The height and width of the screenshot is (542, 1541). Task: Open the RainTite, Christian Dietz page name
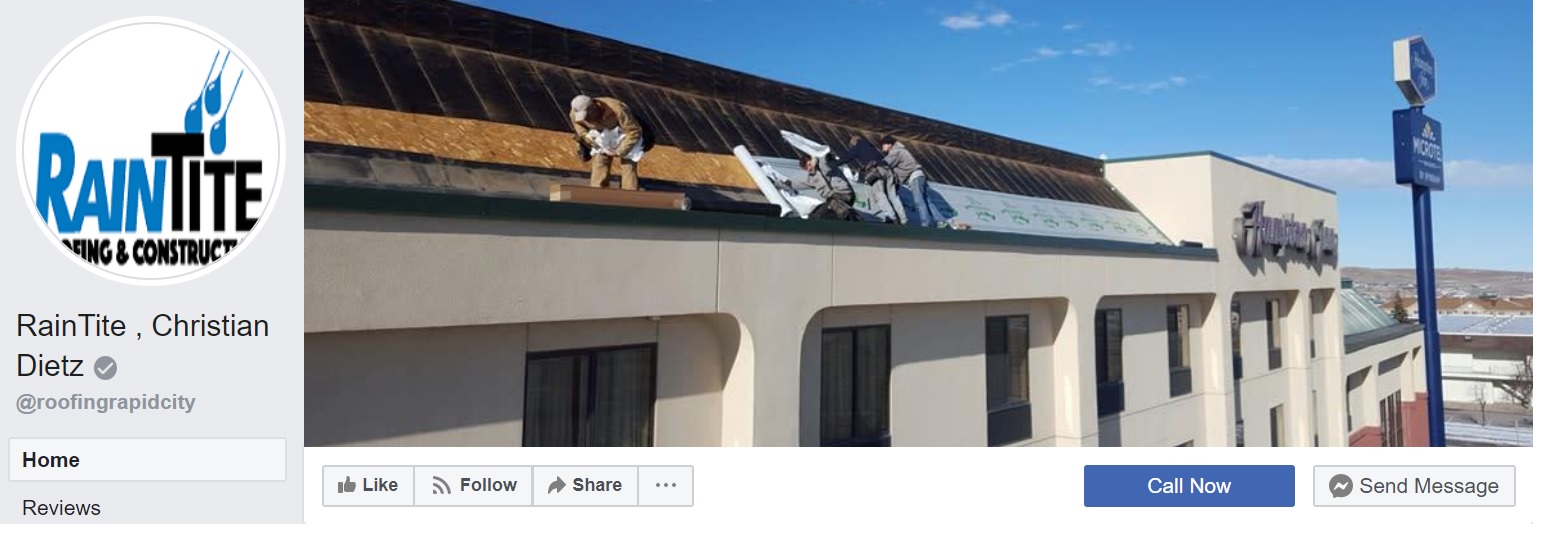point(143,346)
